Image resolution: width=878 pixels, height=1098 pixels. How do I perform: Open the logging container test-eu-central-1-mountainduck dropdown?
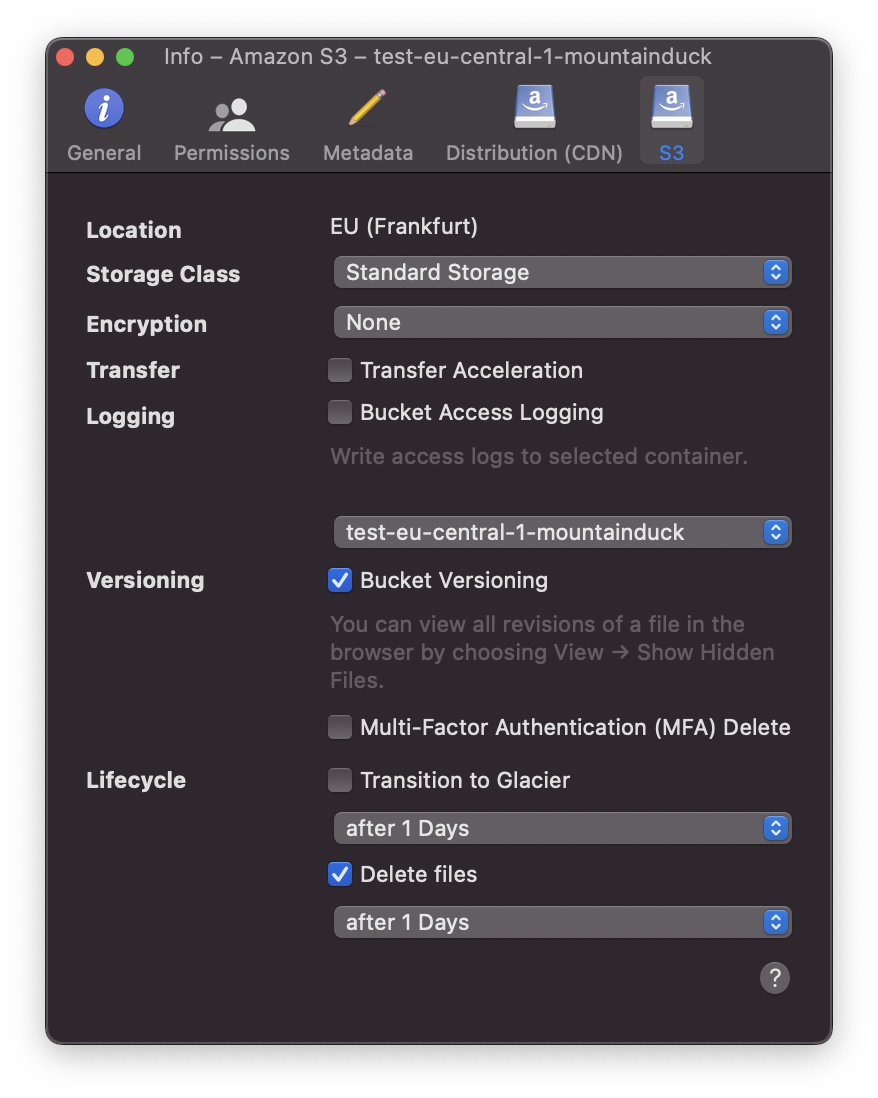tap(562, 532)
